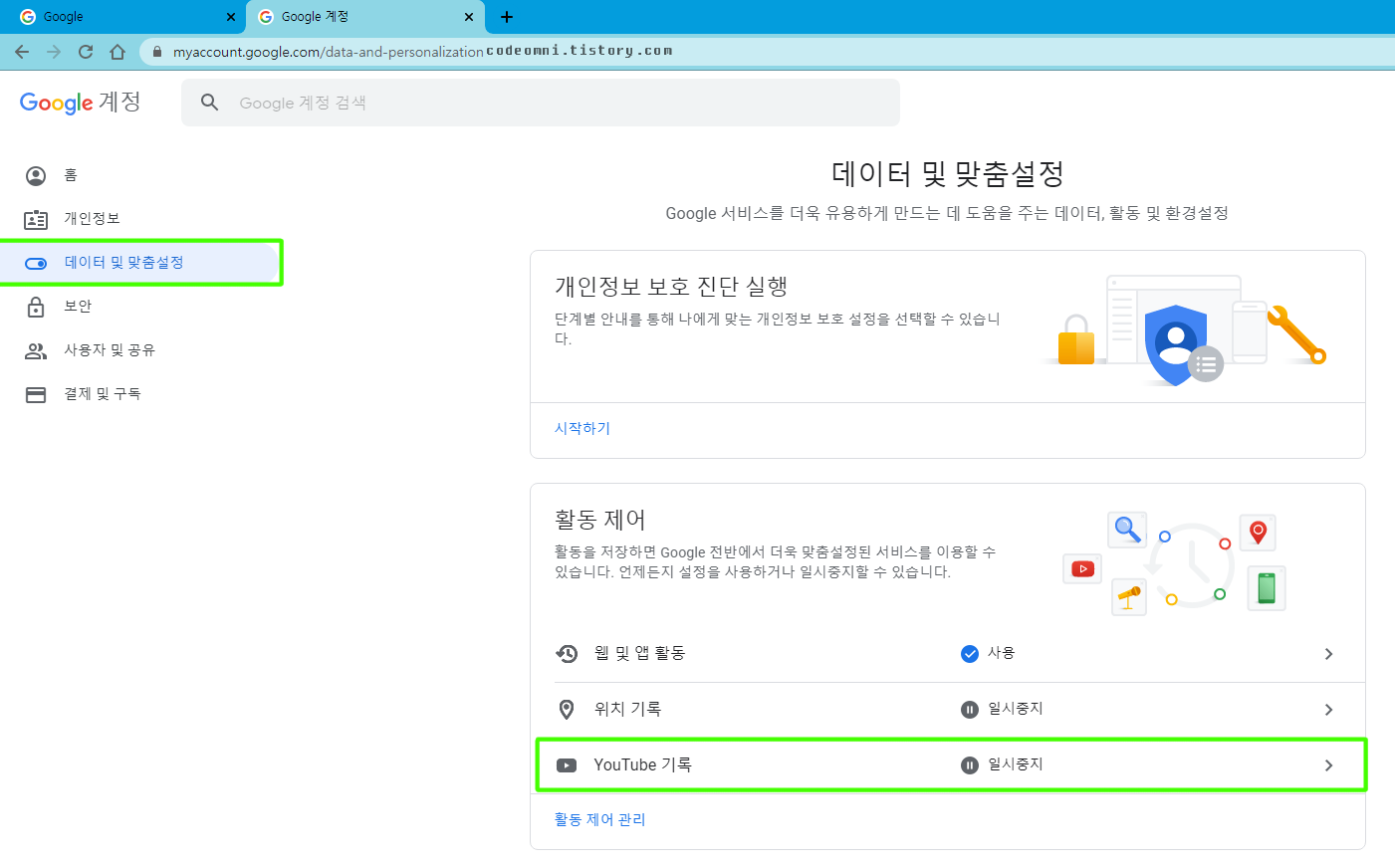Screen dimensions: 1395x868
Task: Expand the 웹 및 앱 활동 chevron
Action: pos(1328,654)
